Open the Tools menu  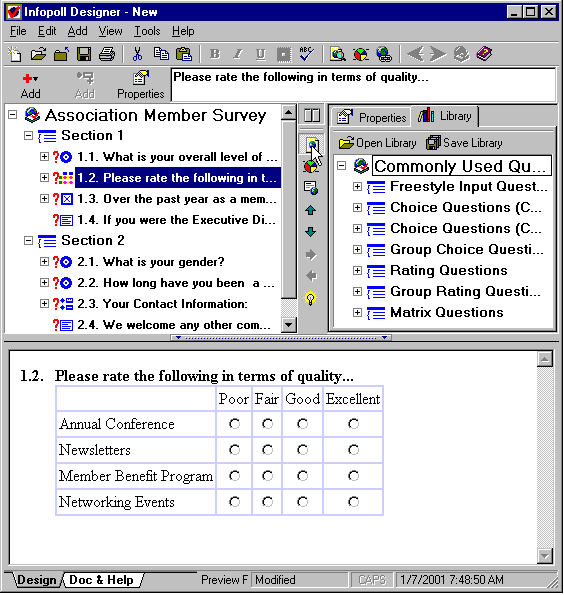click(147, 31)
